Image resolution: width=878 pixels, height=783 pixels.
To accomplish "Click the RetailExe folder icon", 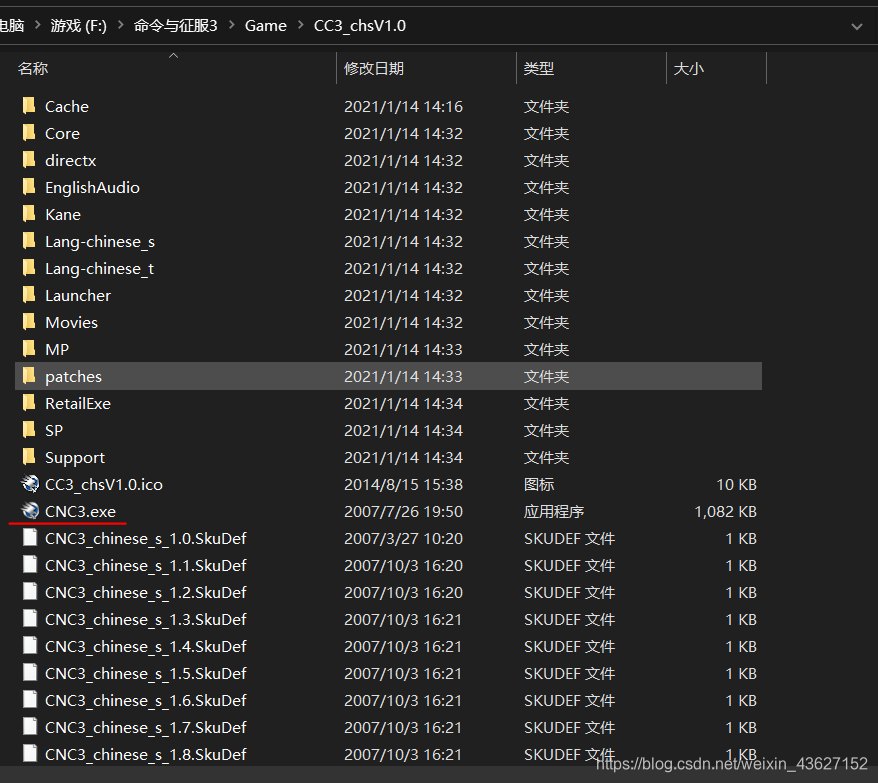I will click(29, 403).
